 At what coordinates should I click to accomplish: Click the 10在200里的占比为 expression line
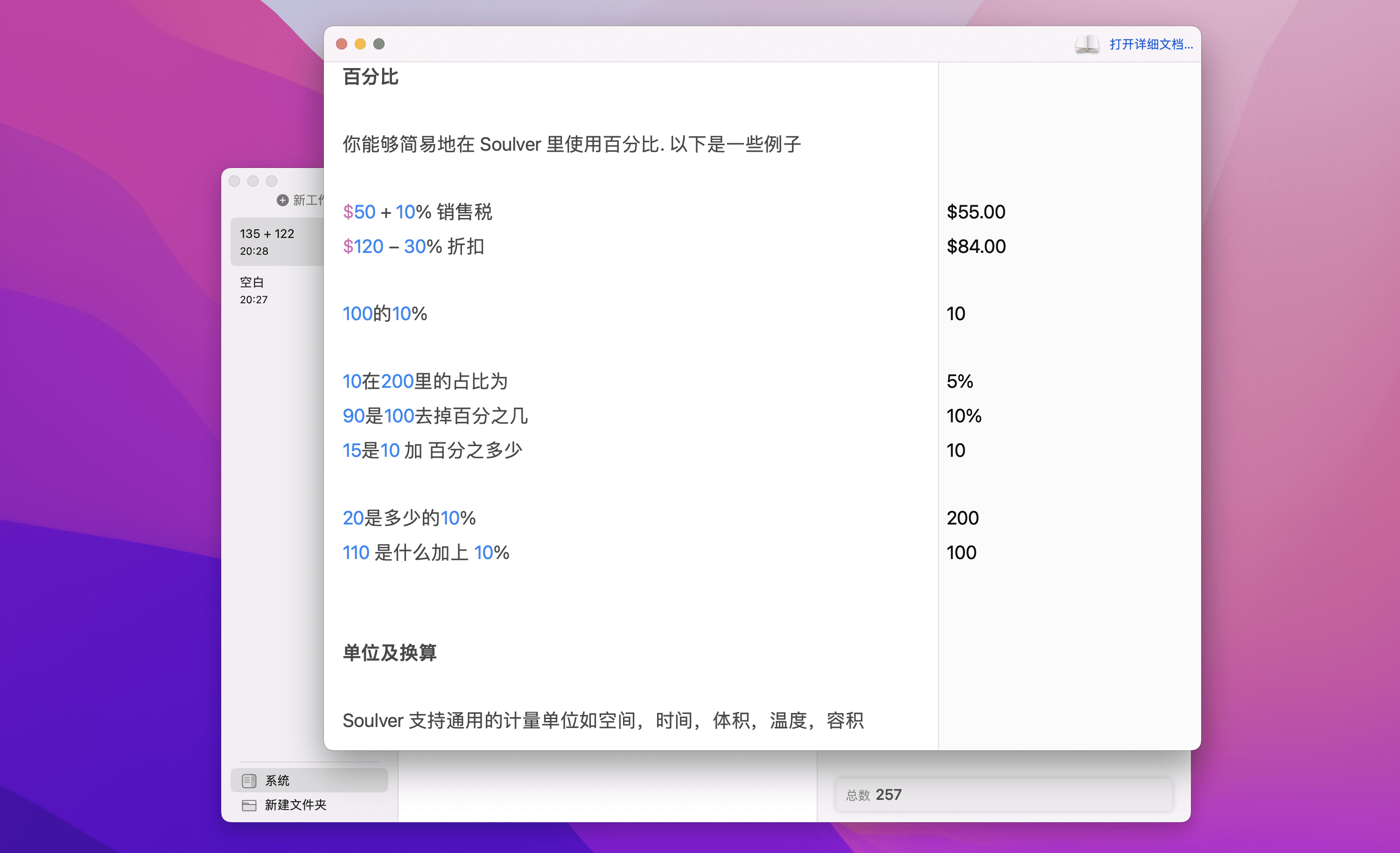tap(424, 381)
